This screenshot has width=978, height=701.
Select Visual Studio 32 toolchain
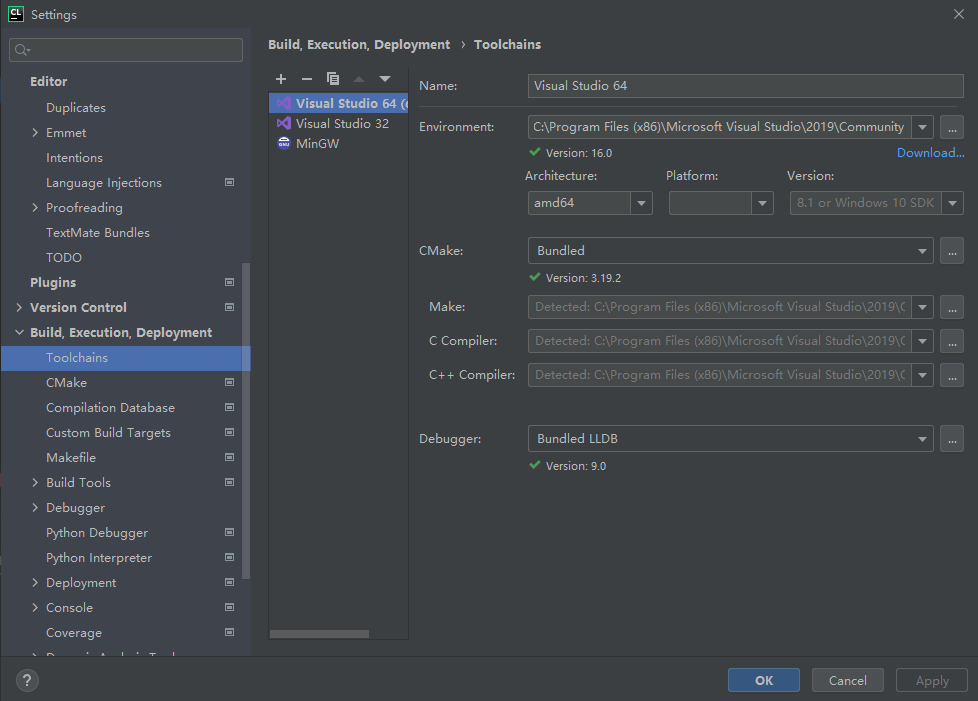pyautogui.click(x=338, y=123)
